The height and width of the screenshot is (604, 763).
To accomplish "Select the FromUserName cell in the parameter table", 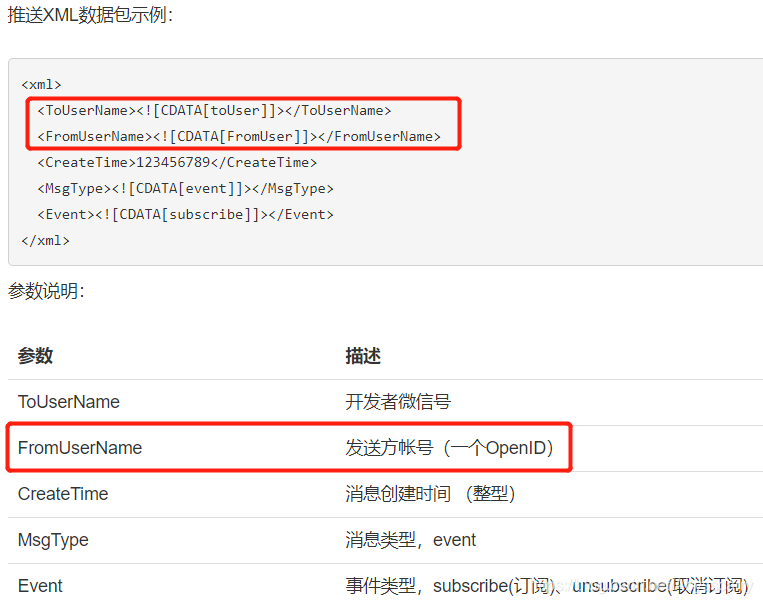I will coord(80,448).
